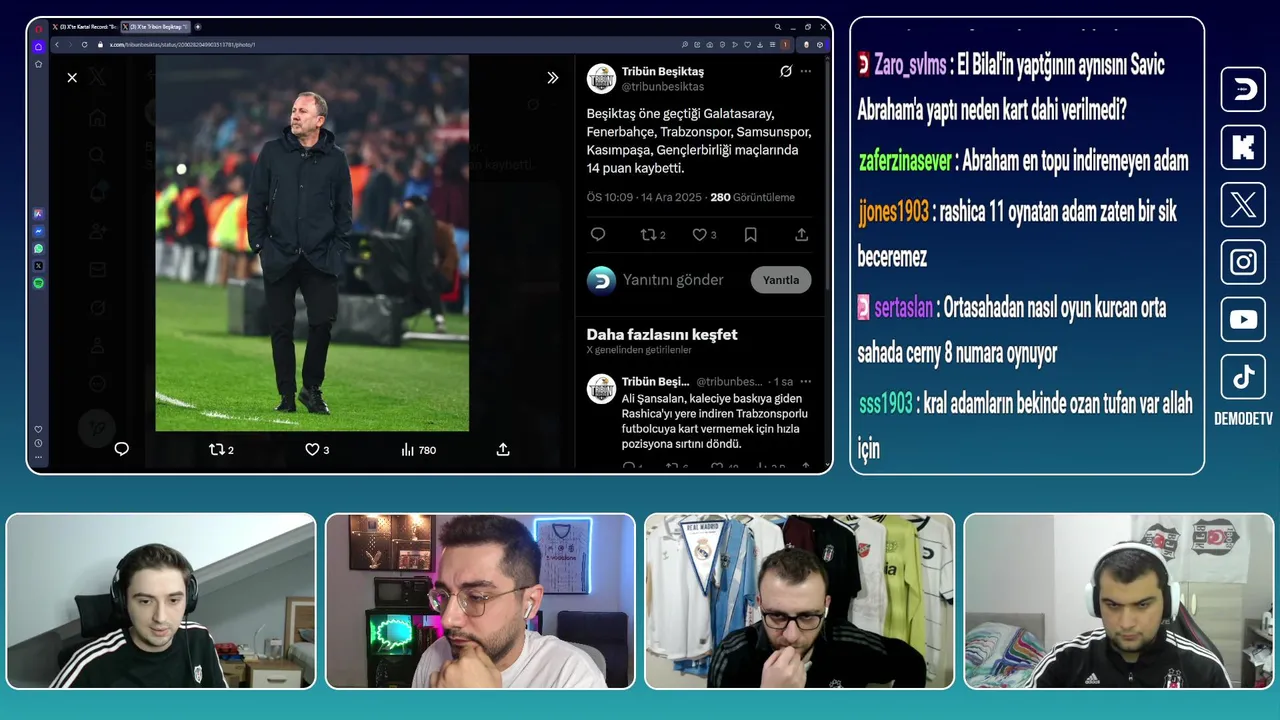This screenshot has height=720, width=1280.
Task: Open the '280 Görüntüleme' view count
Action: pos(752,197)
